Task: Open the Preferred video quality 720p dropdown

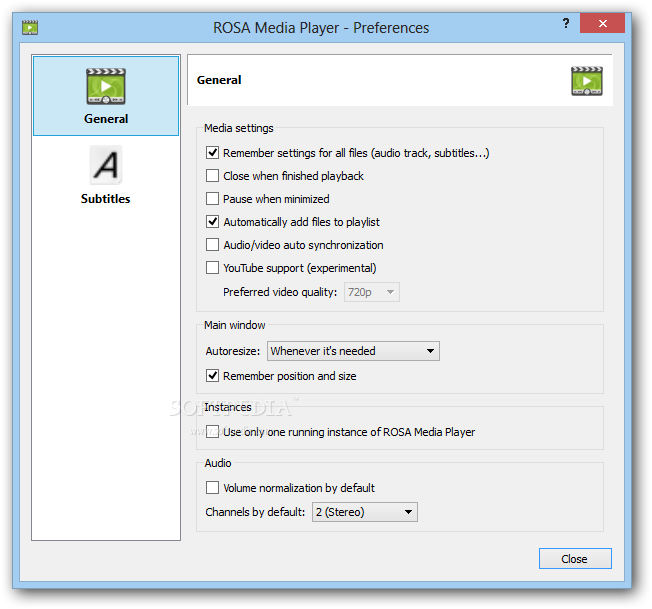Action: pos(372,292)
